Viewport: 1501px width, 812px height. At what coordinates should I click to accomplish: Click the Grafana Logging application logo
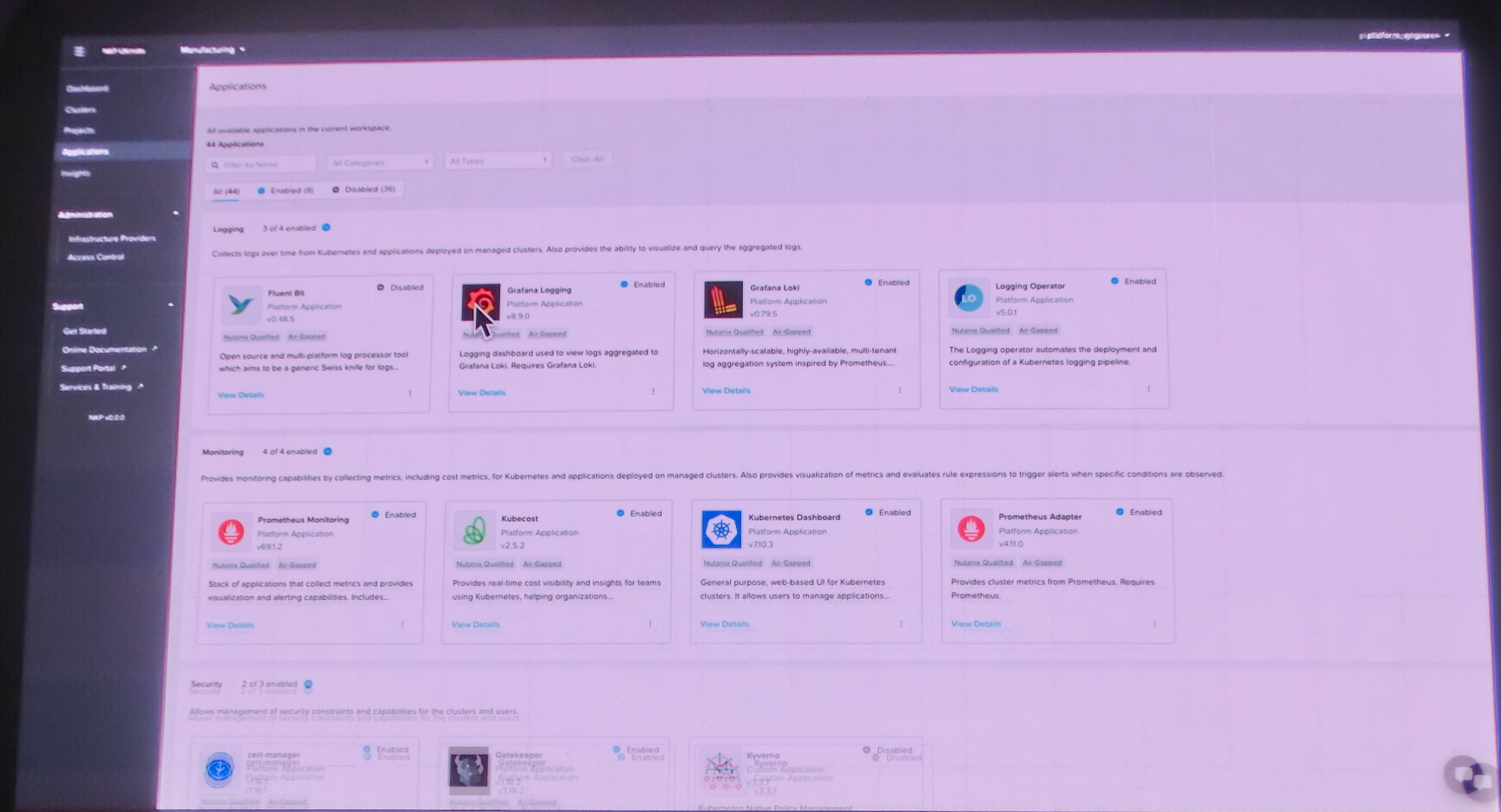[481, 302]
